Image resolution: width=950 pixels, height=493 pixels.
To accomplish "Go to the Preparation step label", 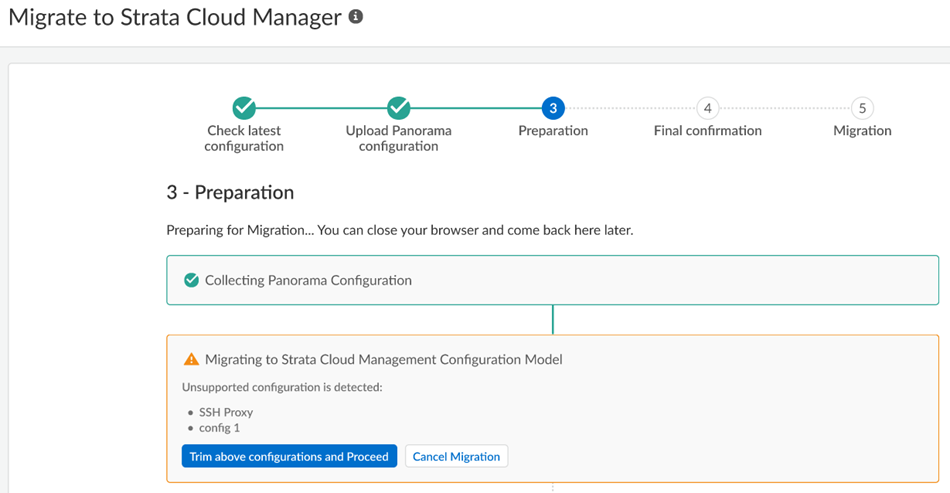I will pos(553,131).
